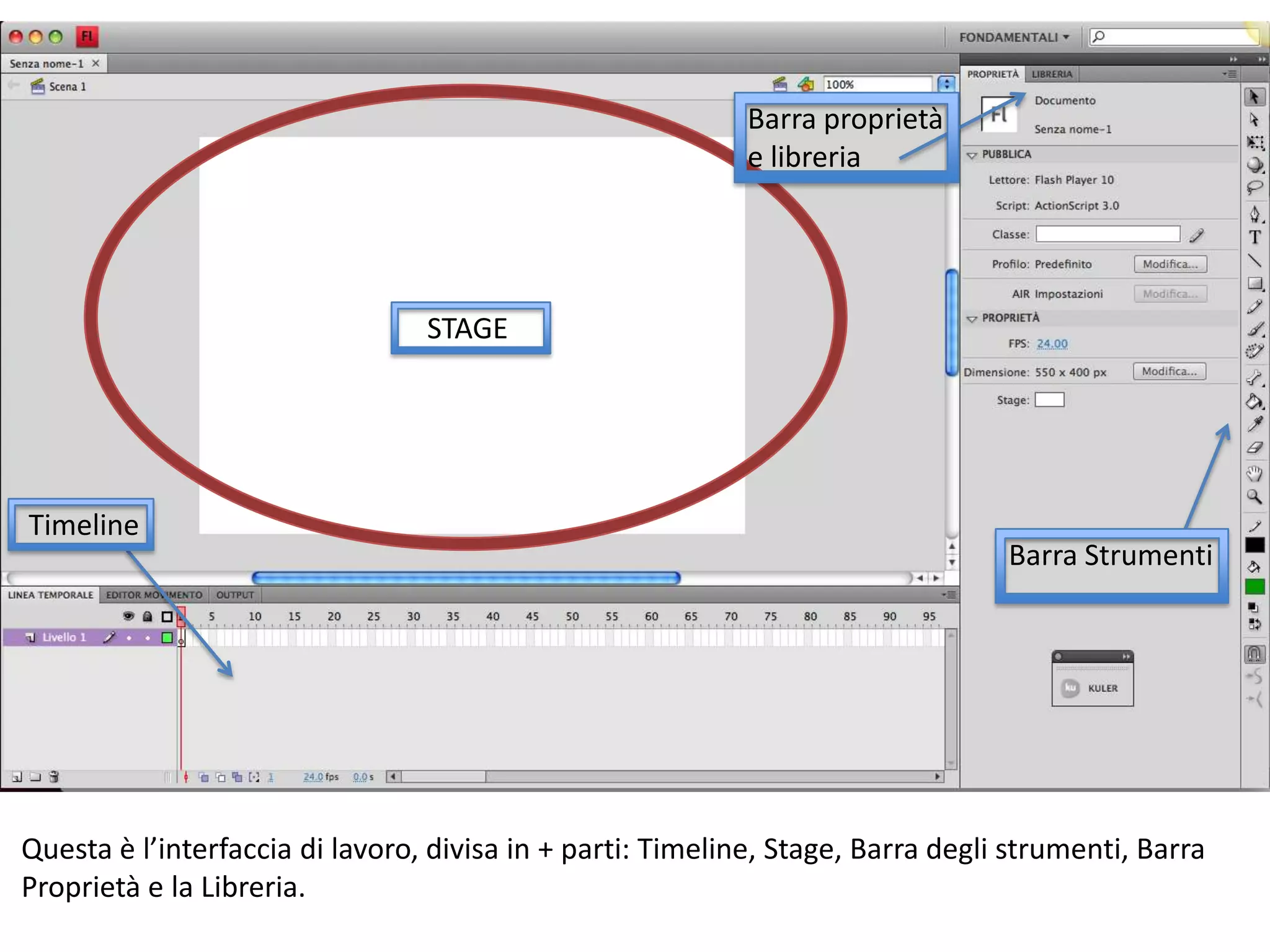1270x952 pixels.
Task: Select the Paint Bucket tool
Action: coord(1254,402)
